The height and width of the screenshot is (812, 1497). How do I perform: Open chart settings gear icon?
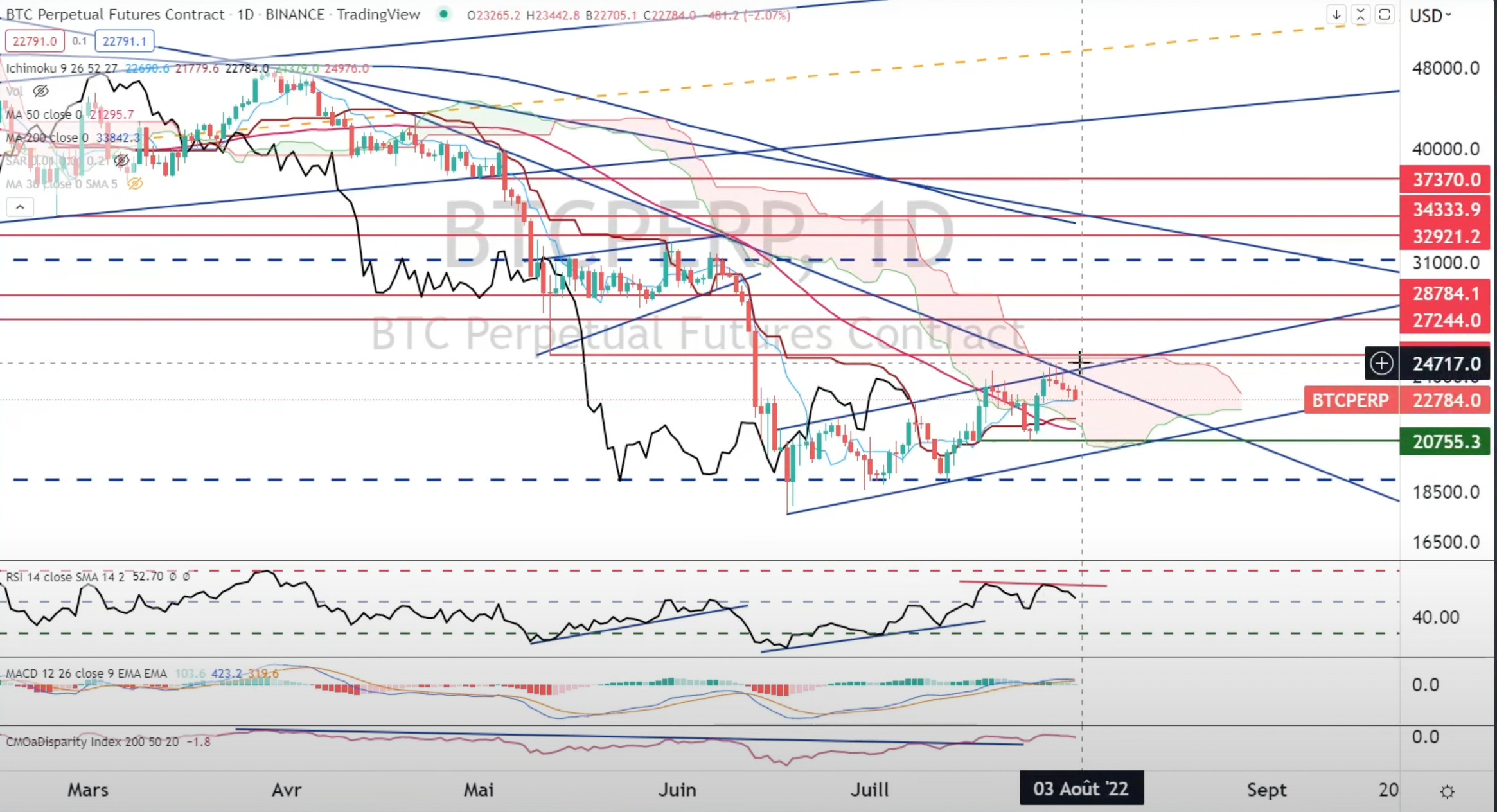(x=1447, y=791)
